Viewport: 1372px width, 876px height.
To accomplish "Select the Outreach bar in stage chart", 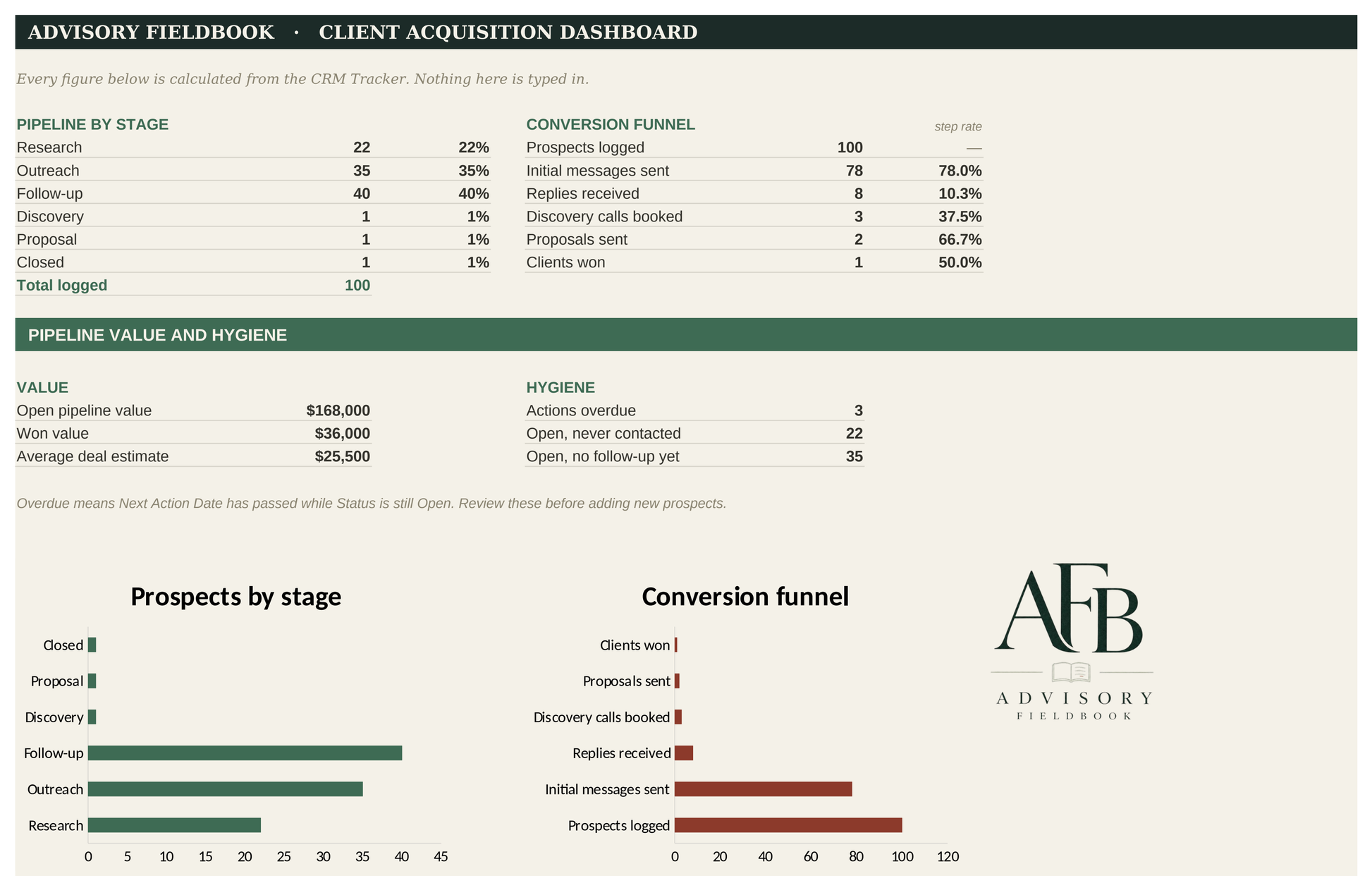I will click(x=225, y=789).
